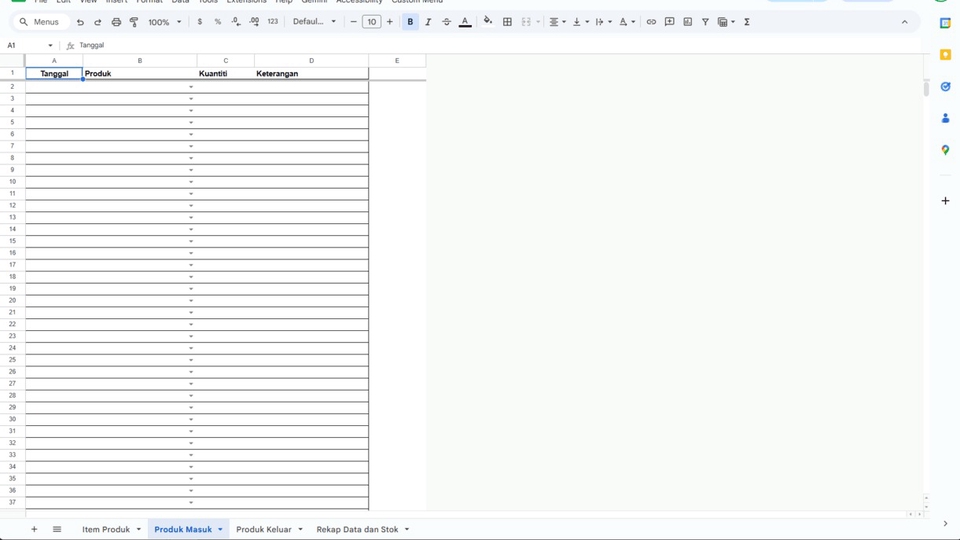Increase the font size
Image resolution: width=960 pixels, height=540 pixels.
tap(389, 22)
